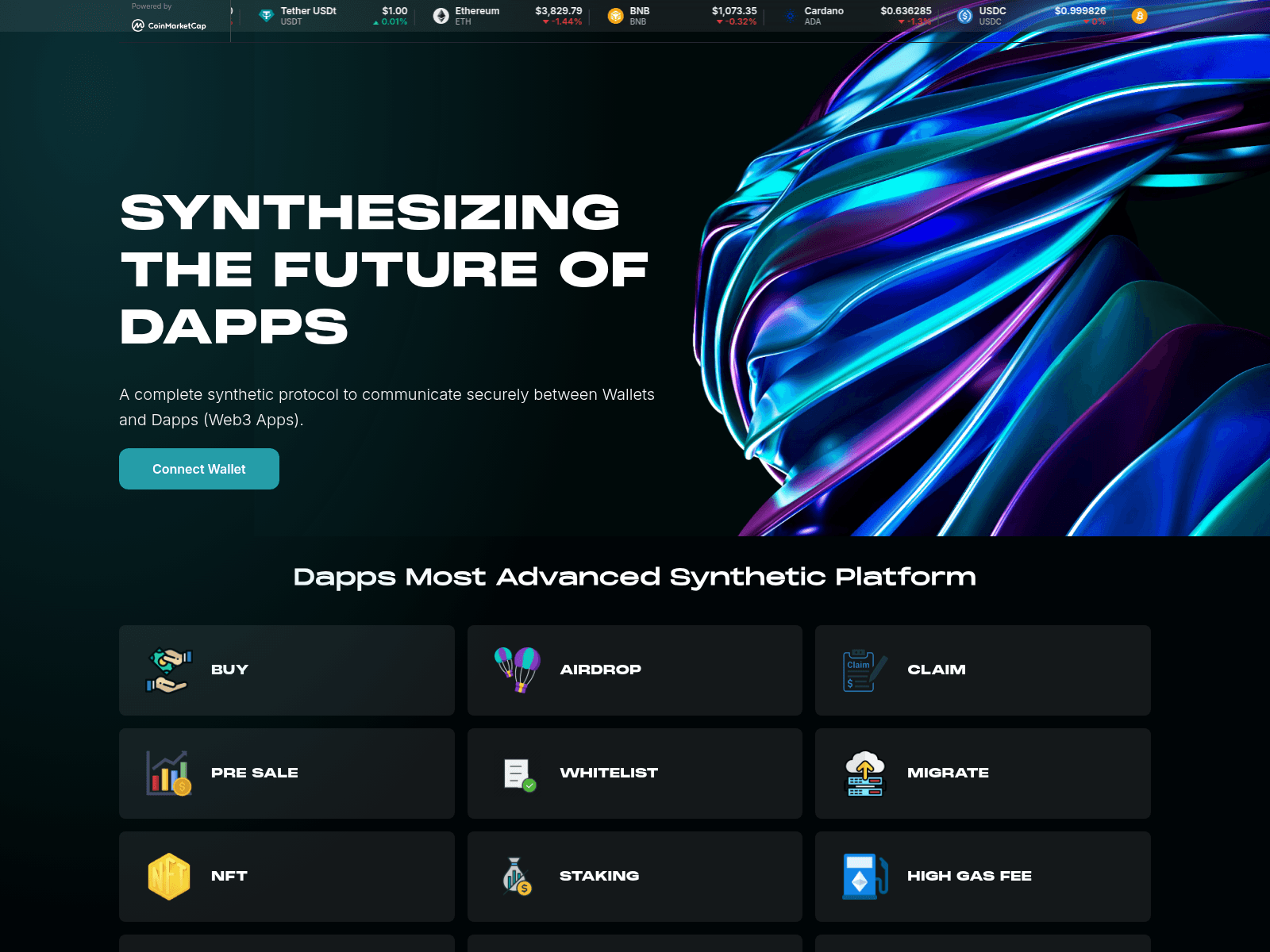The height and width of the screenshot is (952, 1270).
Task: Click the BNB name in ticker
Action: coord(640,11)
